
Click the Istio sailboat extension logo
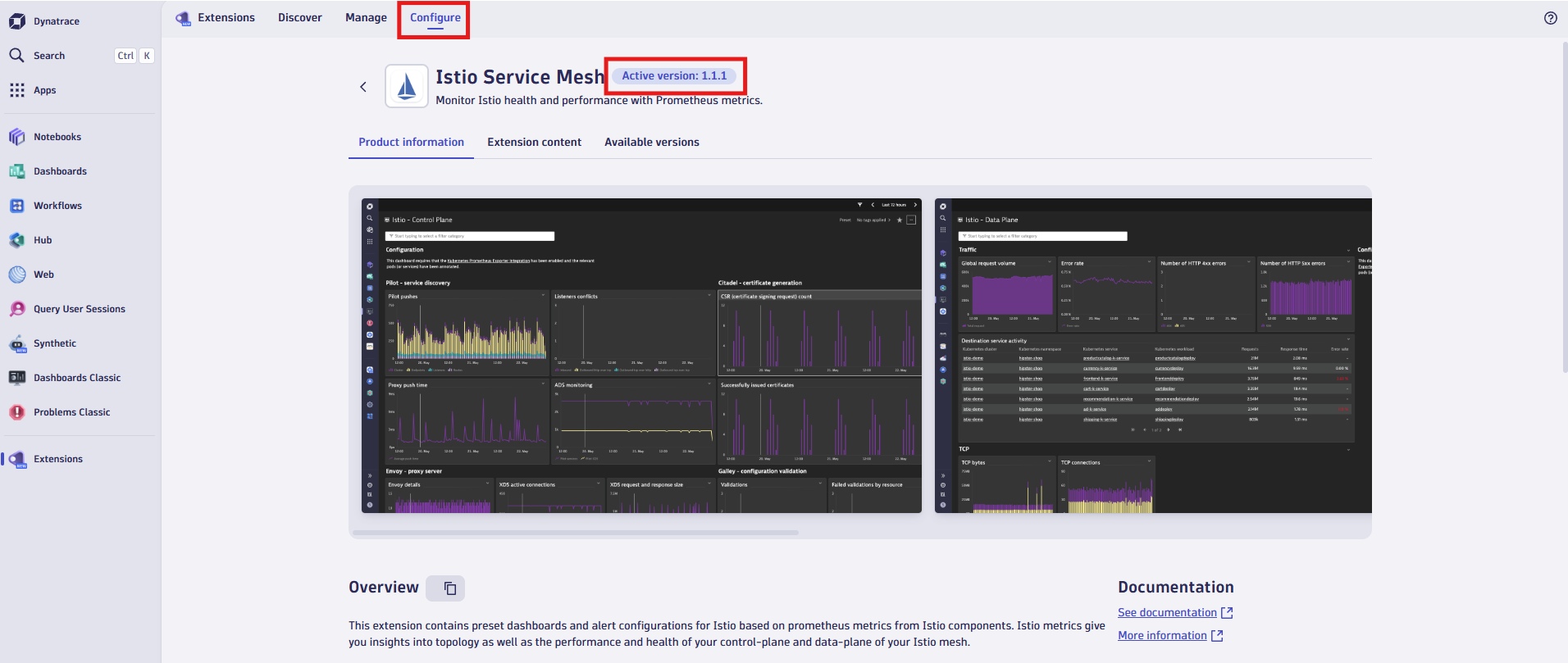[x=407, y=86]
